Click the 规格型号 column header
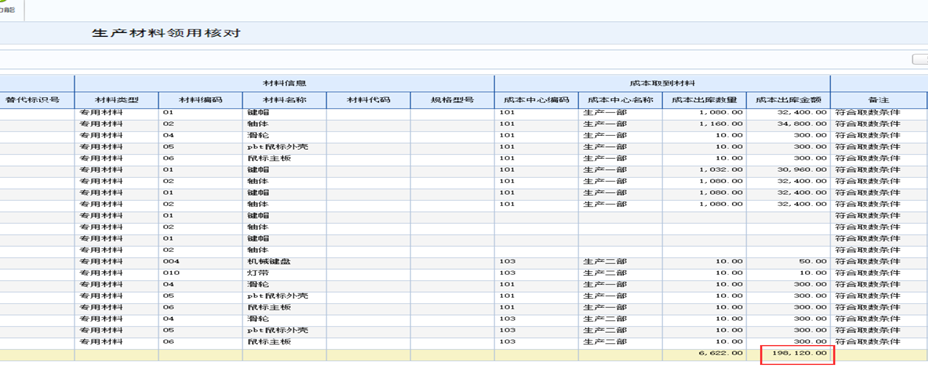928x368 pixels. tap(452, 100)
